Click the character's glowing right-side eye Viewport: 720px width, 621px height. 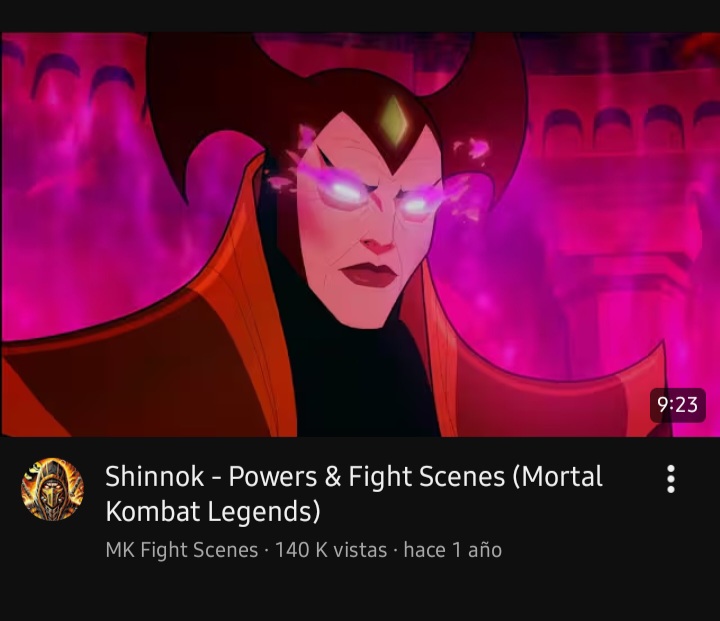coord(418,204)
